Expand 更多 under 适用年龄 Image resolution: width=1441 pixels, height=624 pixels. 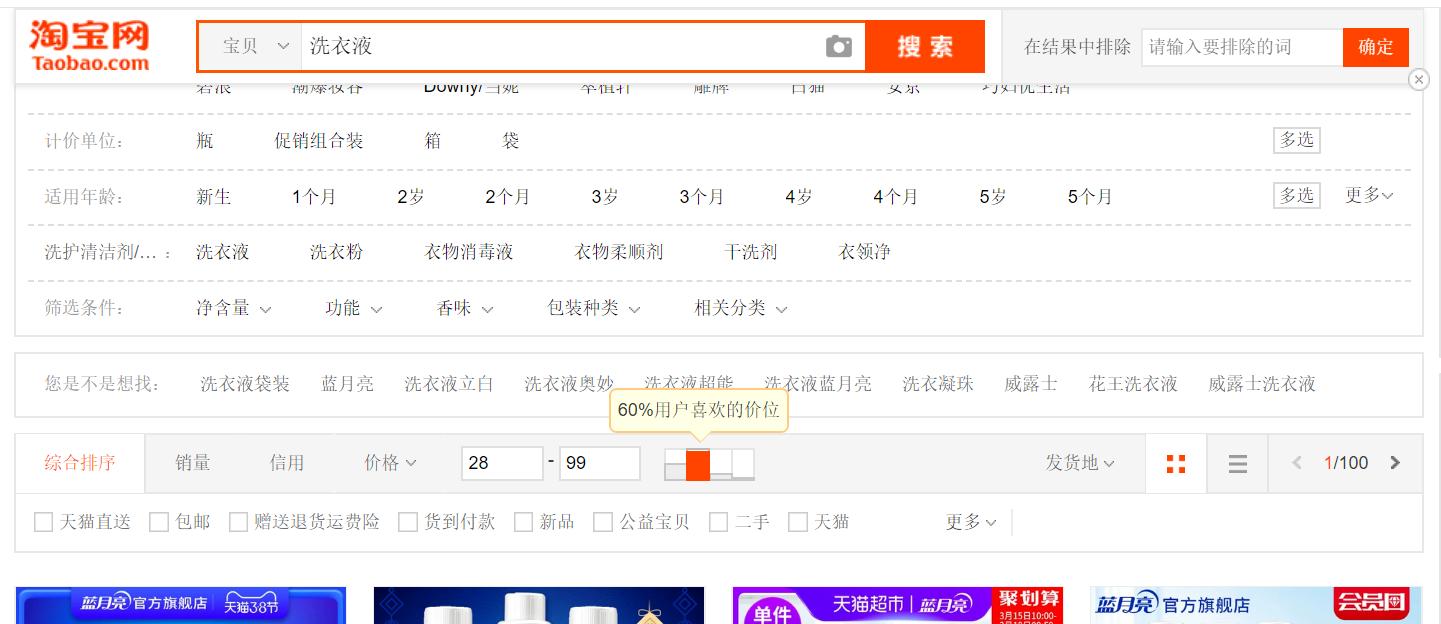click(1370, 196)
